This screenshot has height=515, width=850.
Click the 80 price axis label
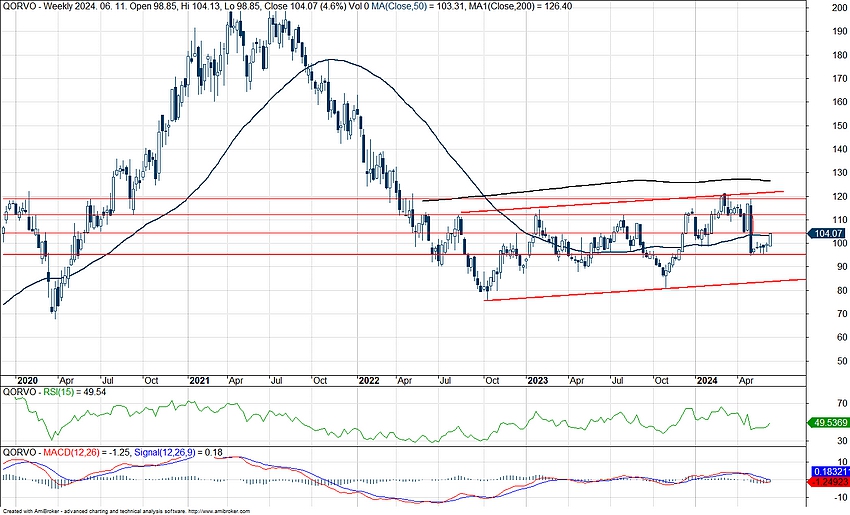841,291
